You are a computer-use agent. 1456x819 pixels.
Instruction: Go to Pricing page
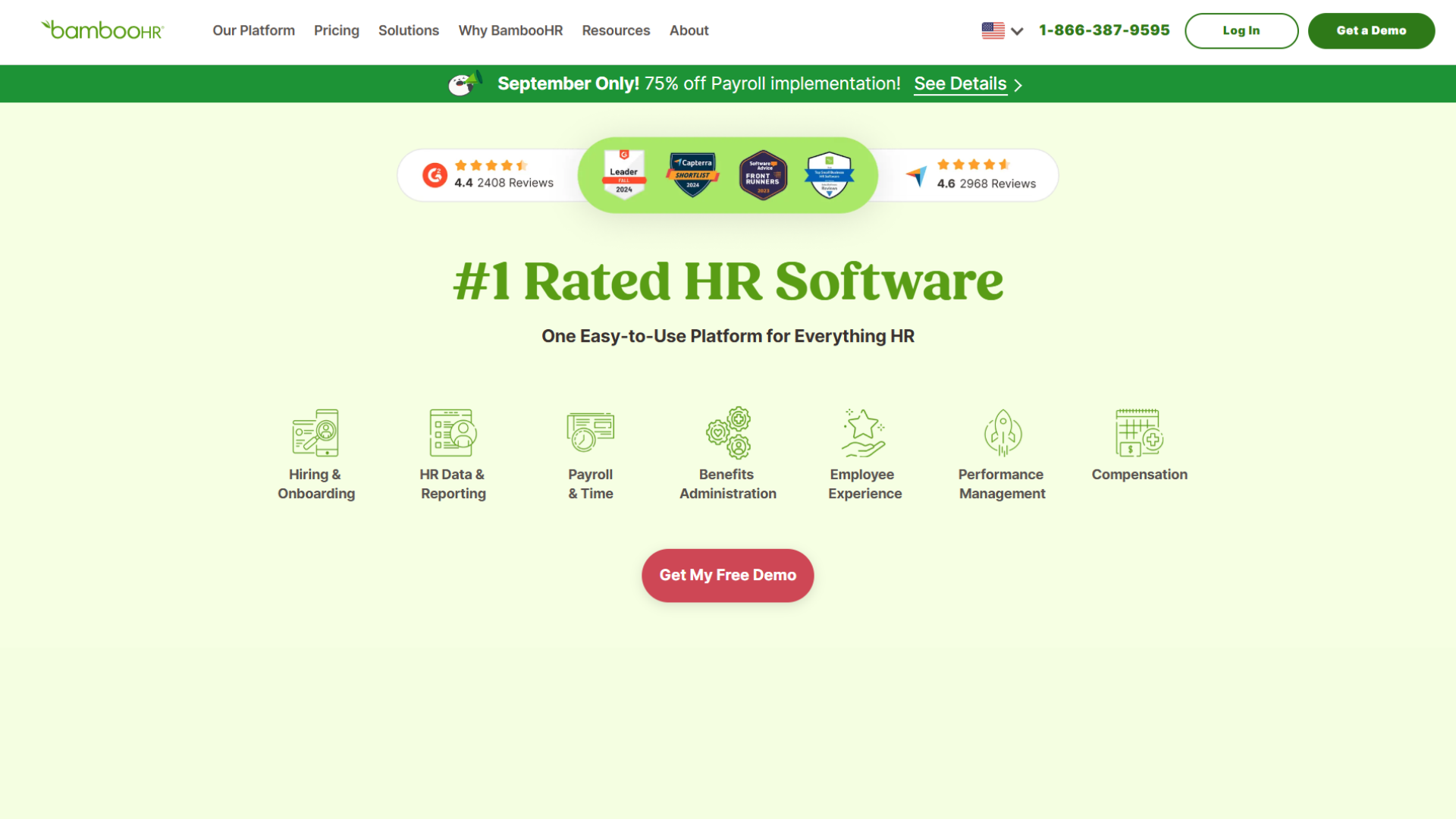pyautogui.click(x=337, y=30)
